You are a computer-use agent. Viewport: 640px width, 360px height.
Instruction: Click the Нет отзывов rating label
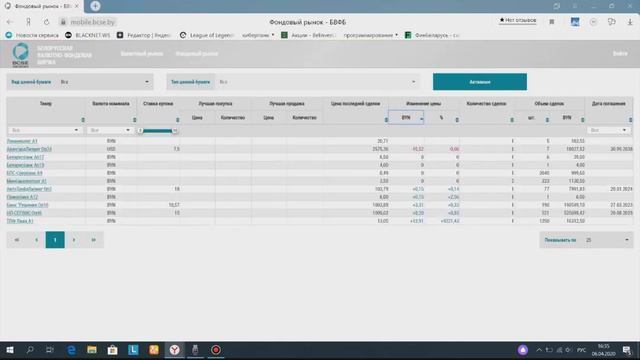[518, 20]
